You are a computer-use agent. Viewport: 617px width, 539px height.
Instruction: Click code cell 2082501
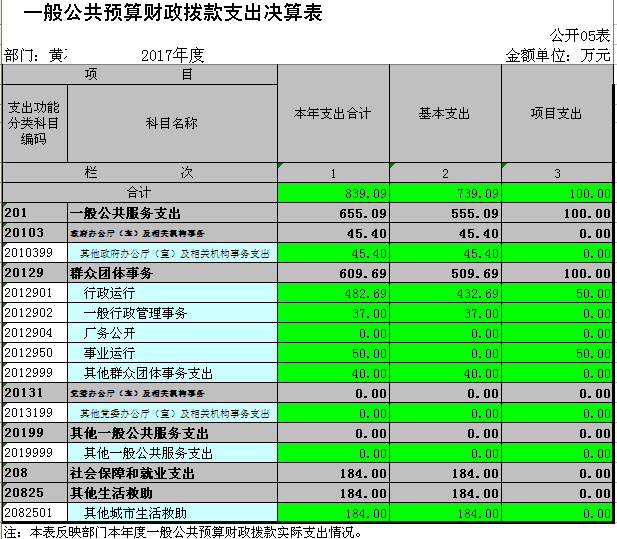[x=34, y=513]
